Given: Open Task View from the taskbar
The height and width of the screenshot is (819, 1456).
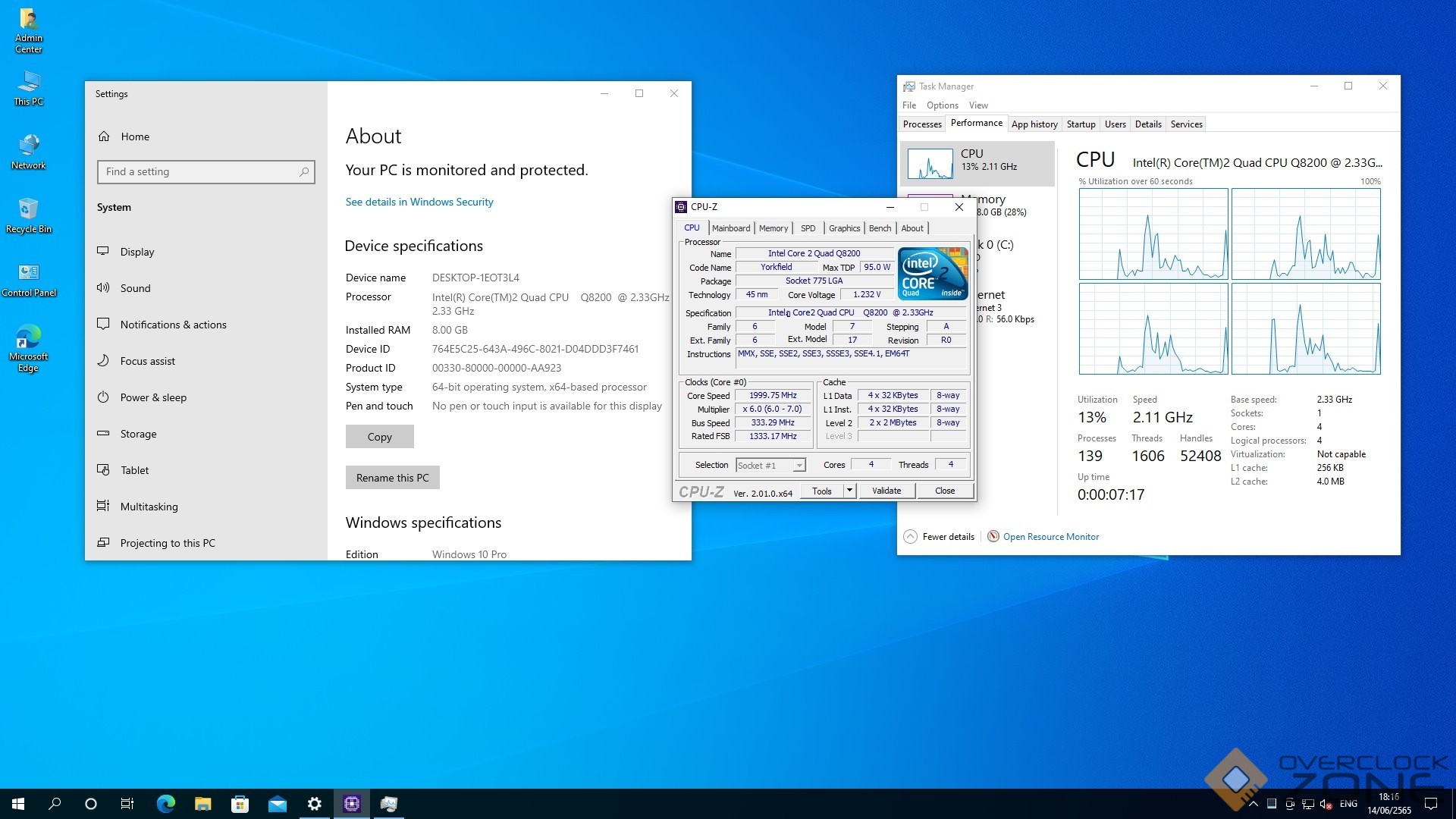Looking at the screenshot, I should click(127, 804).
